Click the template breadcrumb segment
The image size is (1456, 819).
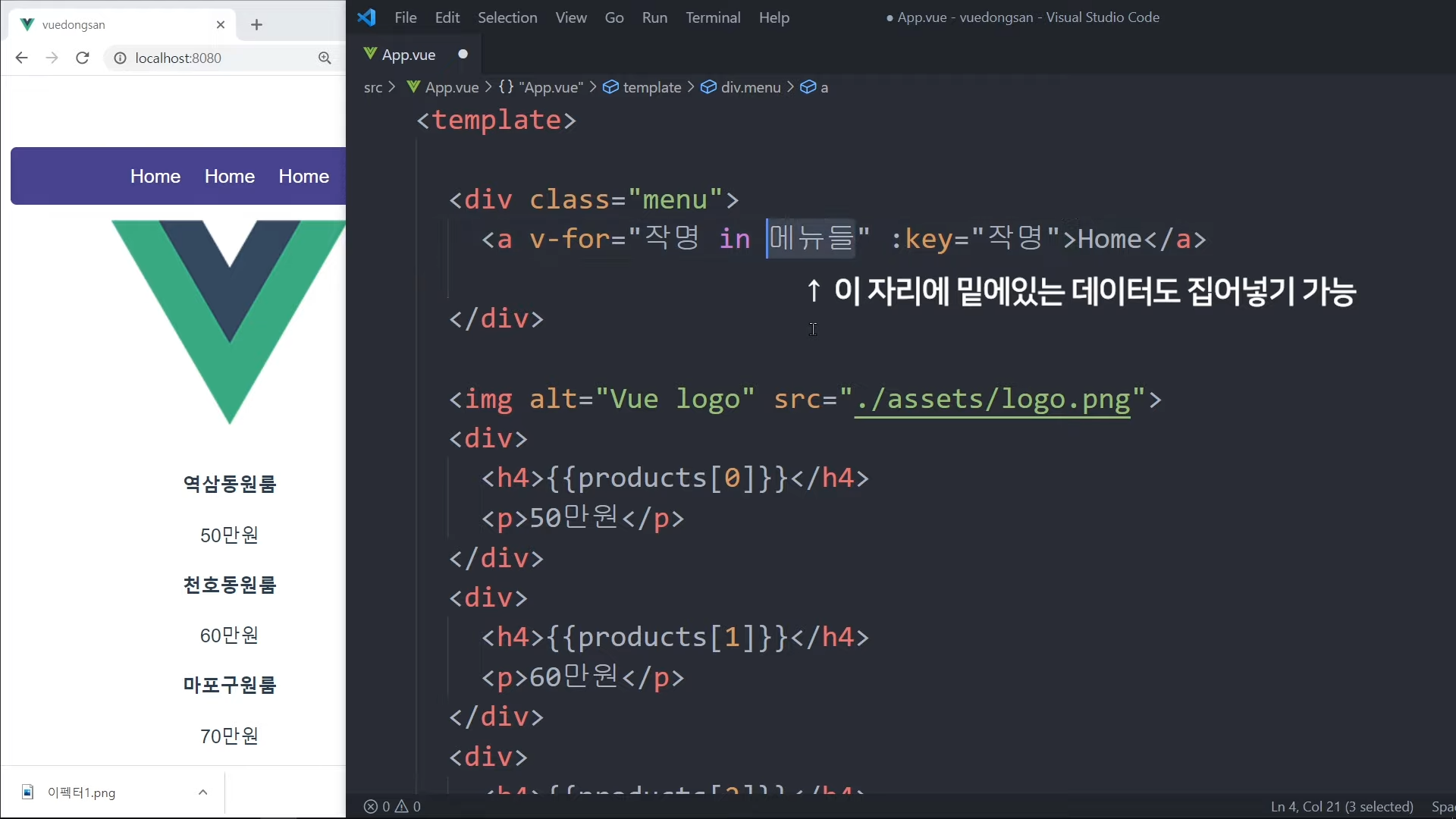click(x=651, y=87)
